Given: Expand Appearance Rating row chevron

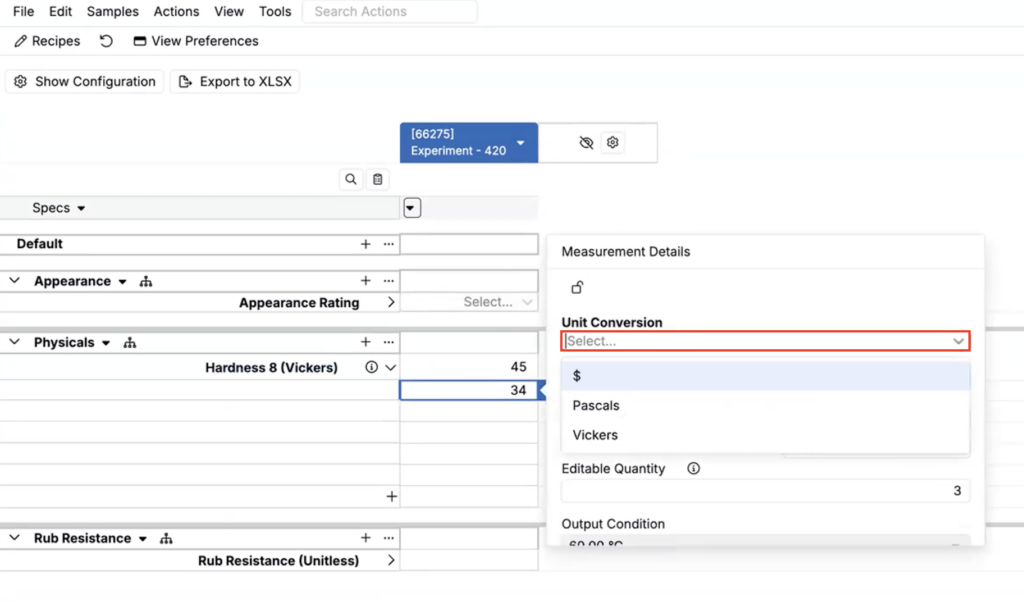Looking at the screenshot, I should tap(391, 302).
